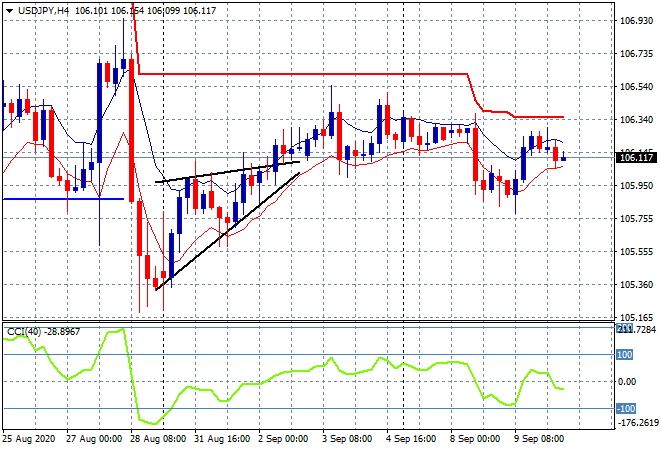Click the 25 Aug 2020 date label
This screenshot has height=450, width=660.
(x=29, y=439)
